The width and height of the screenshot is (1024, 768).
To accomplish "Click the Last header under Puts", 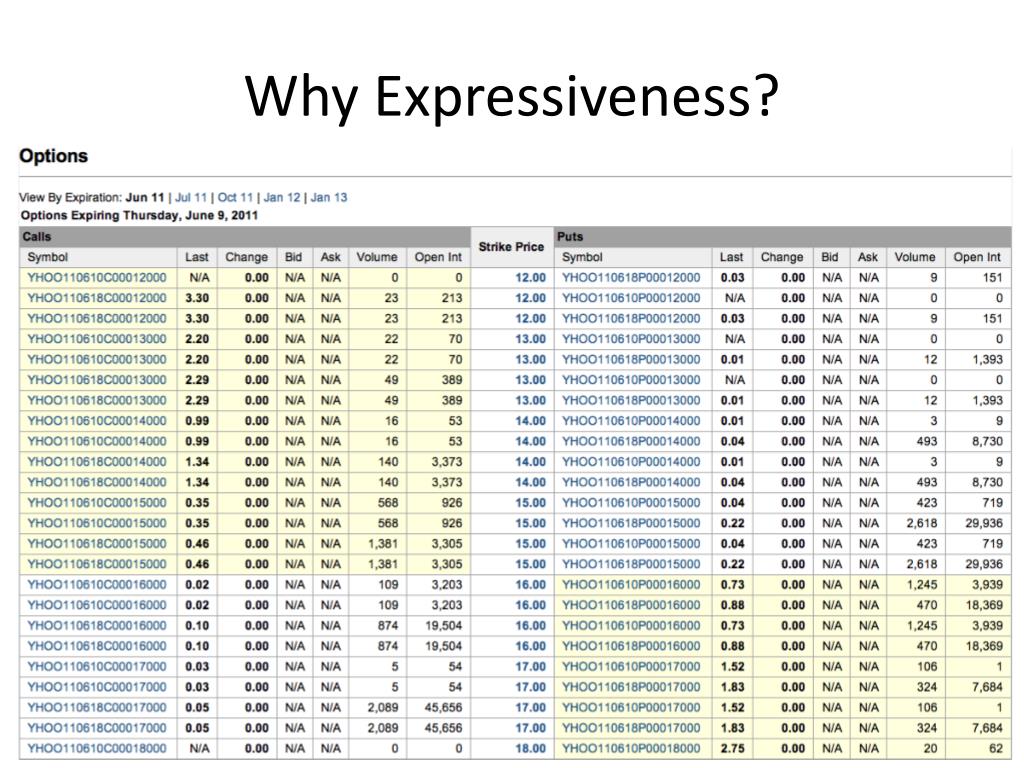I will coord(731,257).
